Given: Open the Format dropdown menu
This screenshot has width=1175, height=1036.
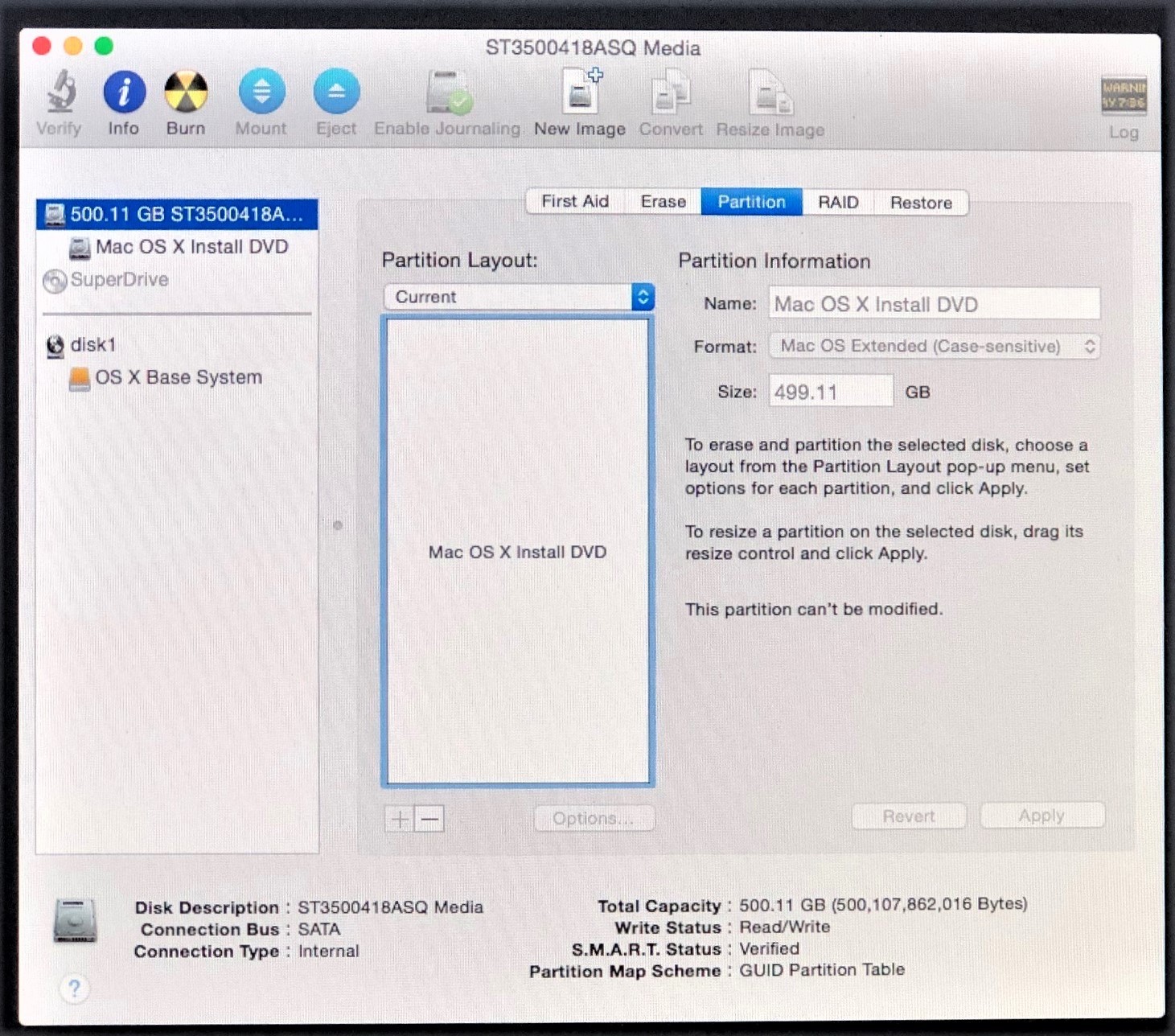Looking at the screenshot, I should (935, 347).
